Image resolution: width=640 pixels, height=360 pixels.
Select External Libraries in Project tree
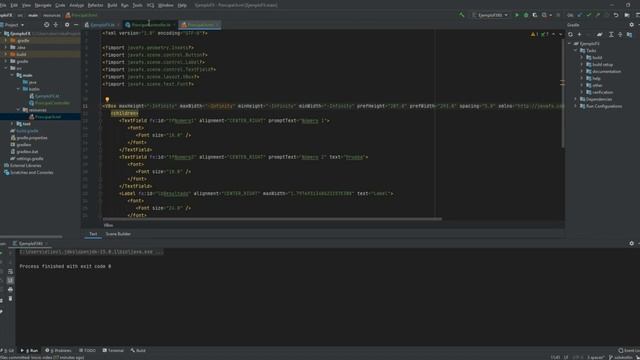22,165
